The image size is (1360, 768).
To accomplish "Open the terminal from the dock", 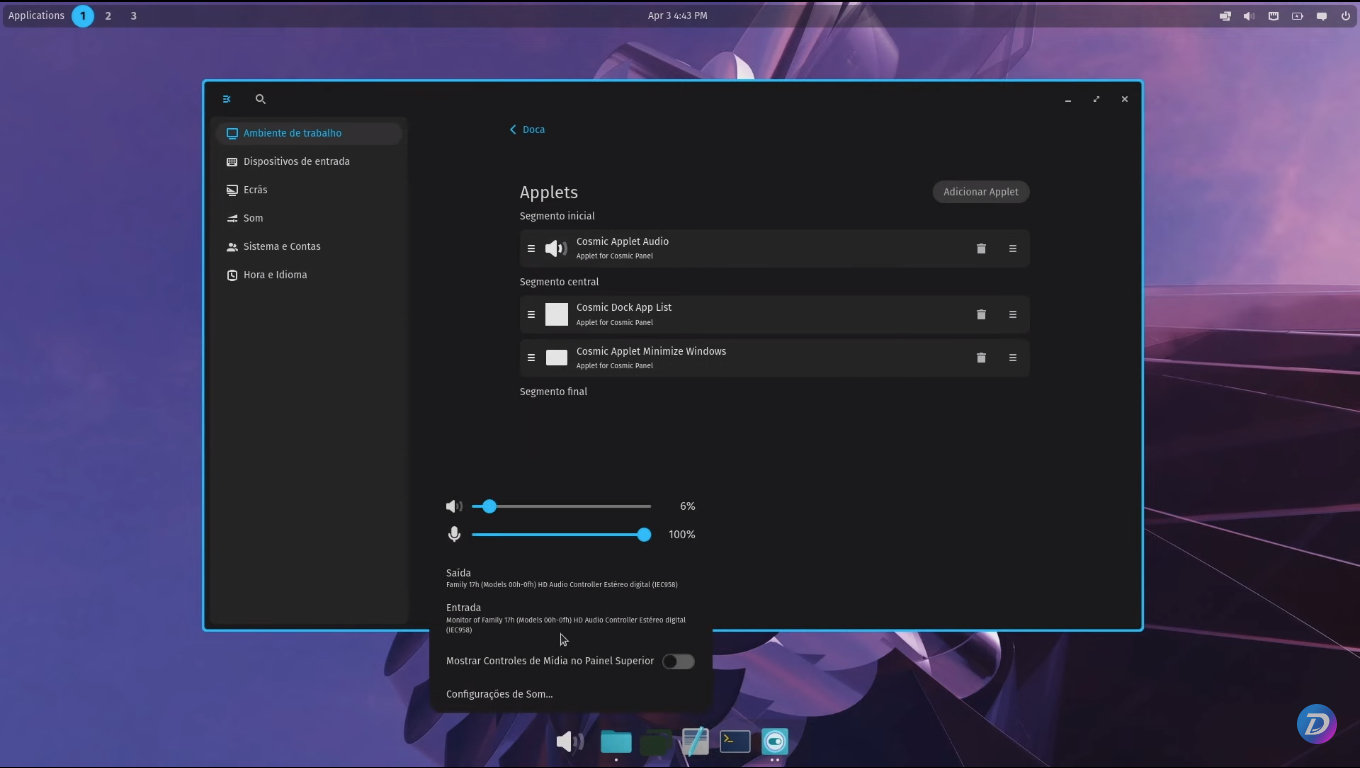I will (x=735, y=741).
